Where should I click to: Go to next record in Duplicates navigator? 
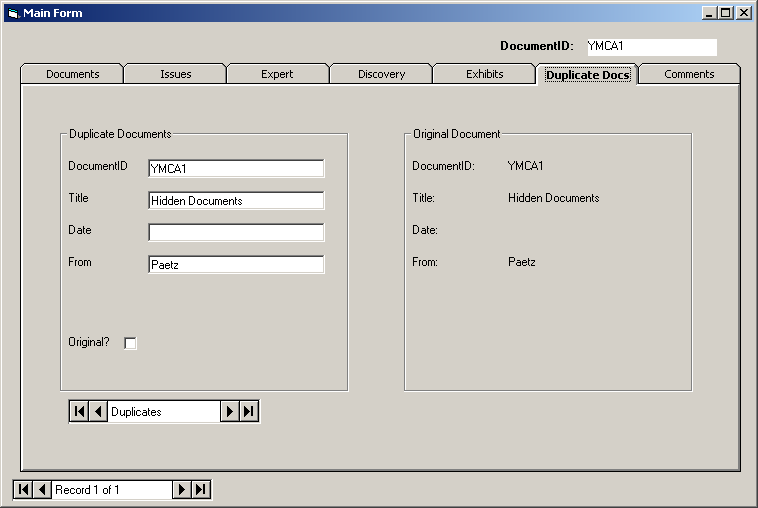click(230, 411)
